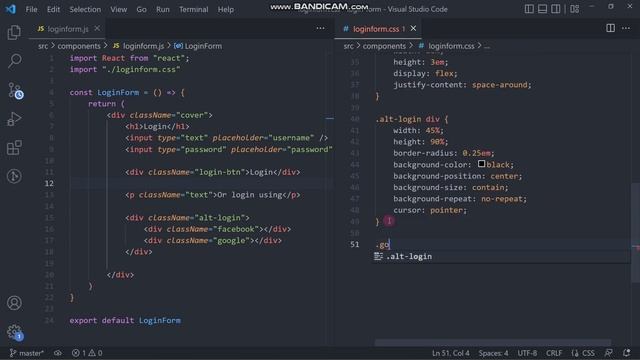Toggle Secondary Side Bar layout icon
Viewport: 640px width, 360px height.
pos(556,9)
